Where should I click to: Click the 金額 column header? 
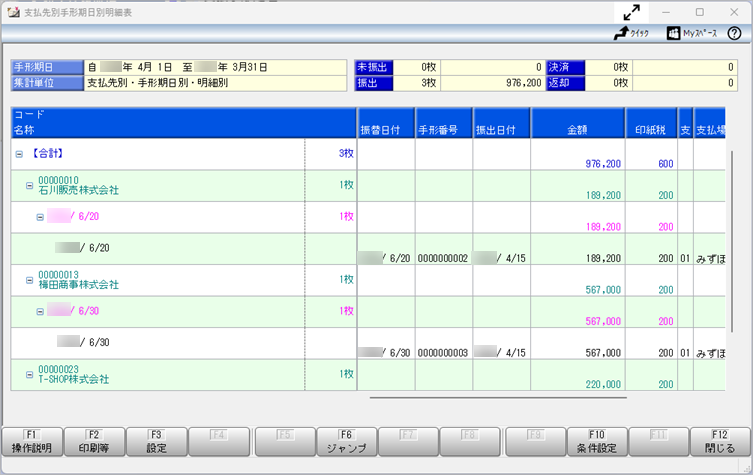click(578, 130)
